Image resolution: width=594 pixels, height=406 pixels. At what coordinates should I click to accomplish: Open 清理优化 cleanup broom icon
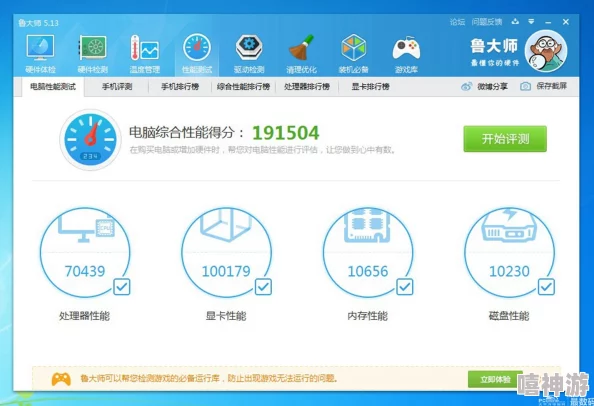coord(301,48)
